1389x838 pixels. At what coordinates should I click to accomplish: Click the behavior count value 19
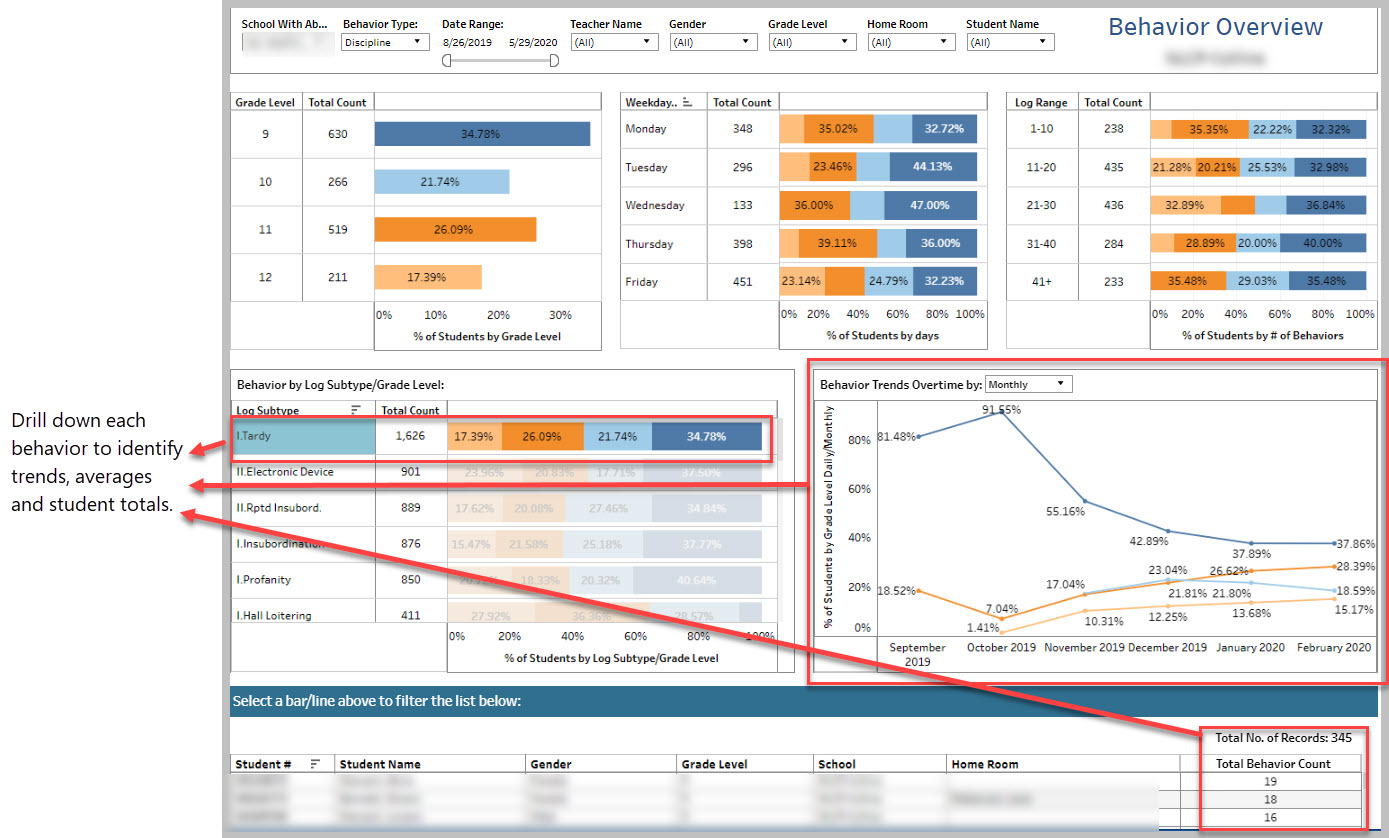coord(1271,782)
